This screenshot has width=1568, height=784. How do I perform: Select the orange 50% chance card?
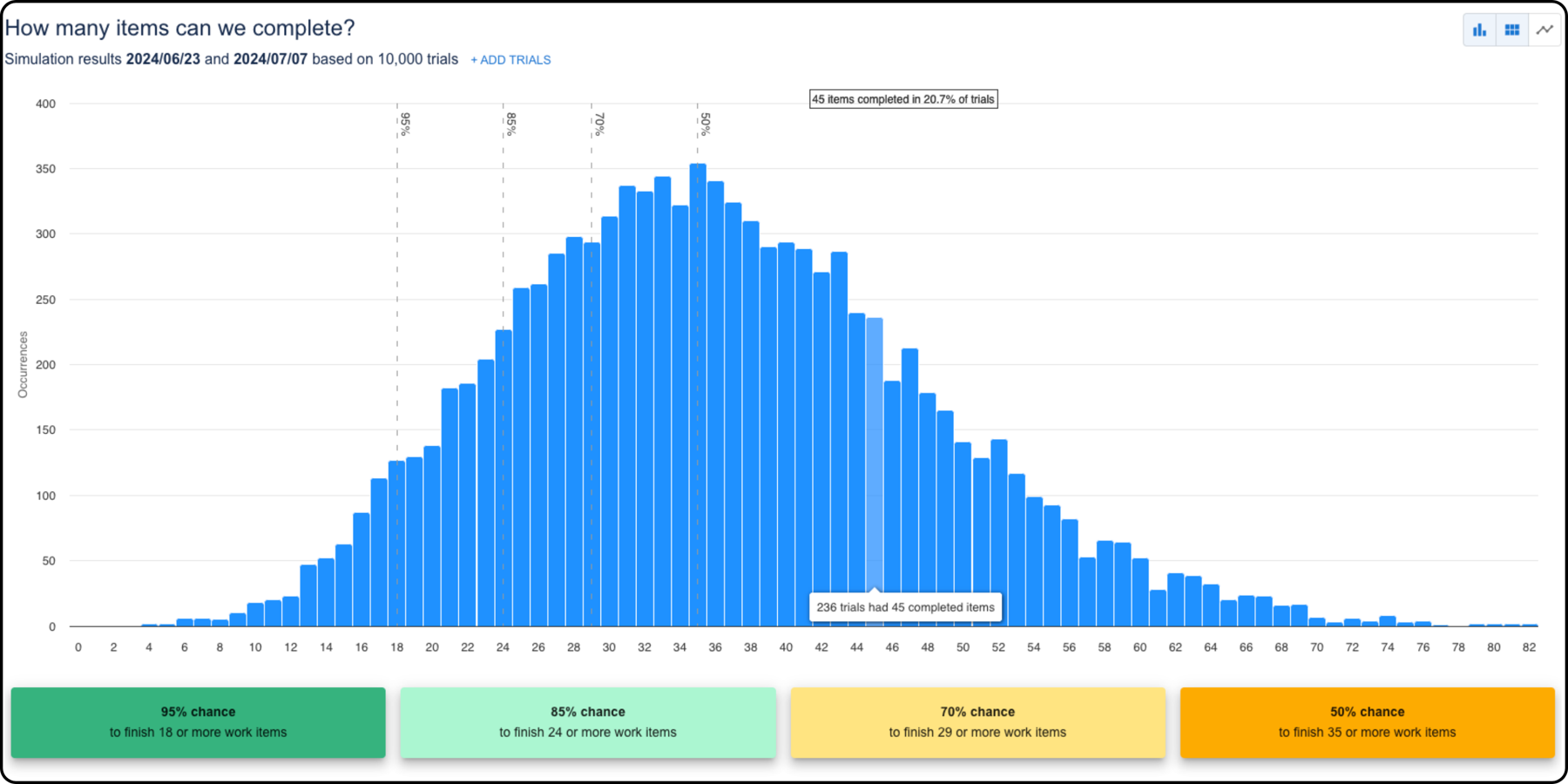1367,722
